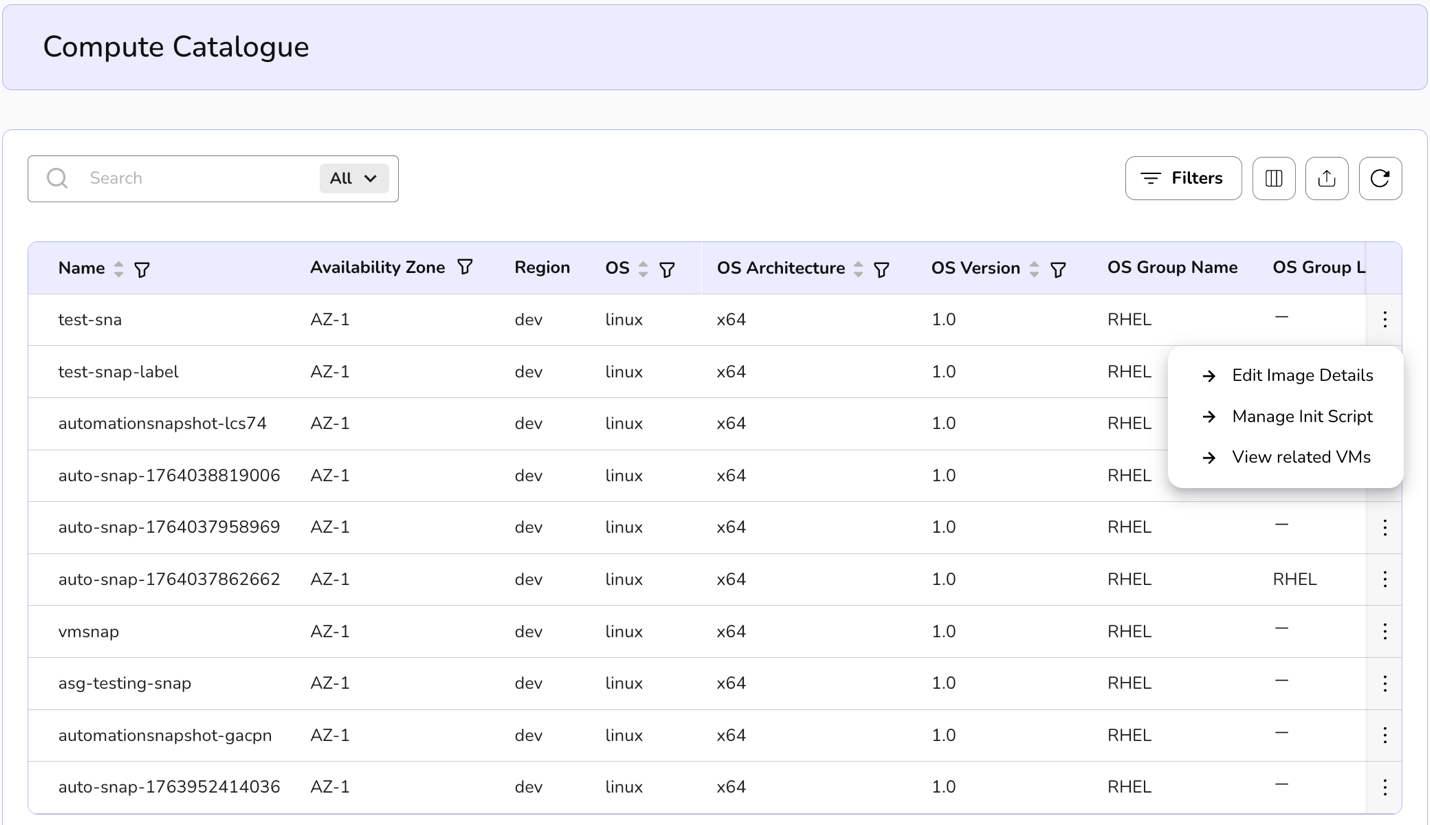
Task: Open the actions menu for vmsnap row
Action: 1384,631
